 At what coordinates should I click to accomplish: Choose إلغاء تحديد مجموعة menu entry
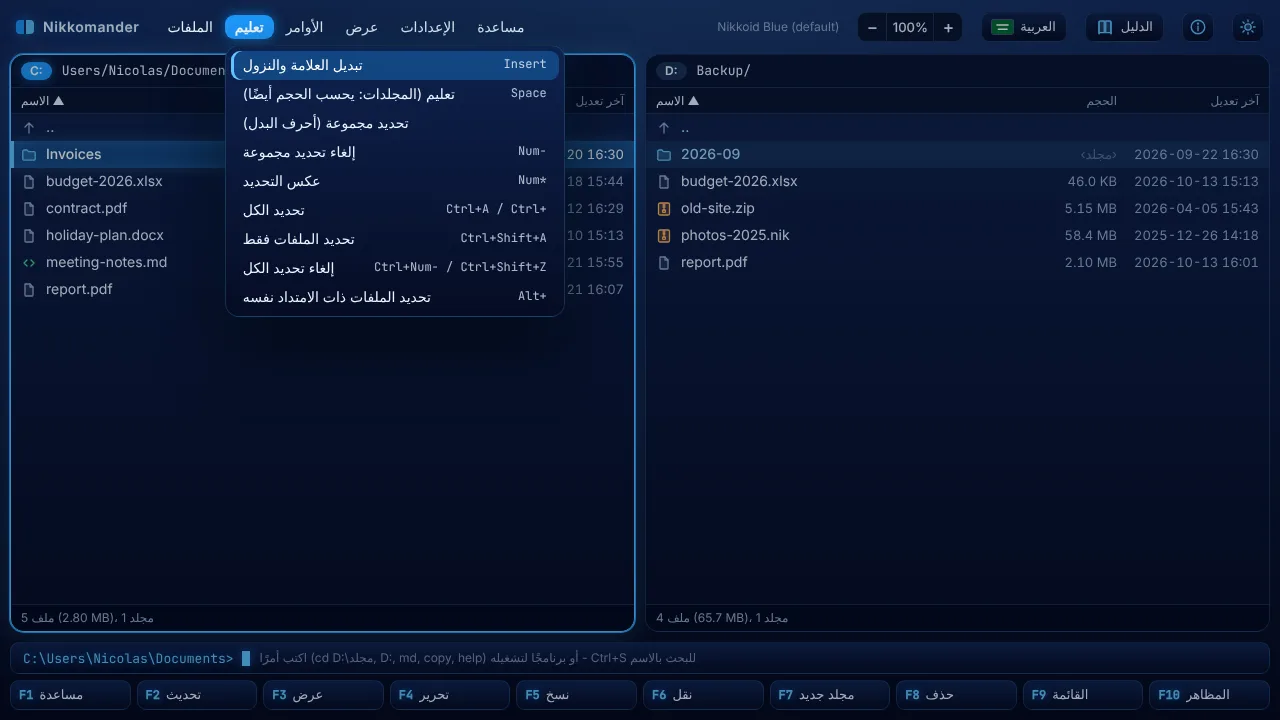click(395, 152)
